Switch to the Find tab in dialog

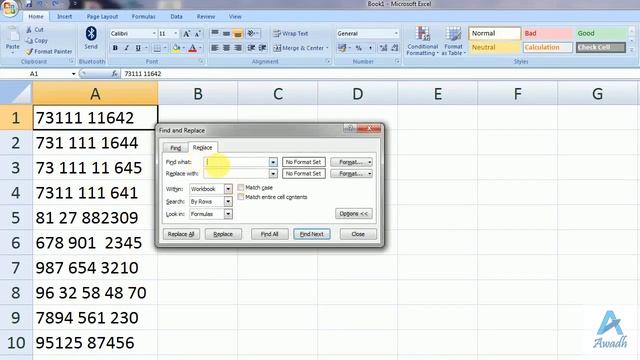coord(176,148)
